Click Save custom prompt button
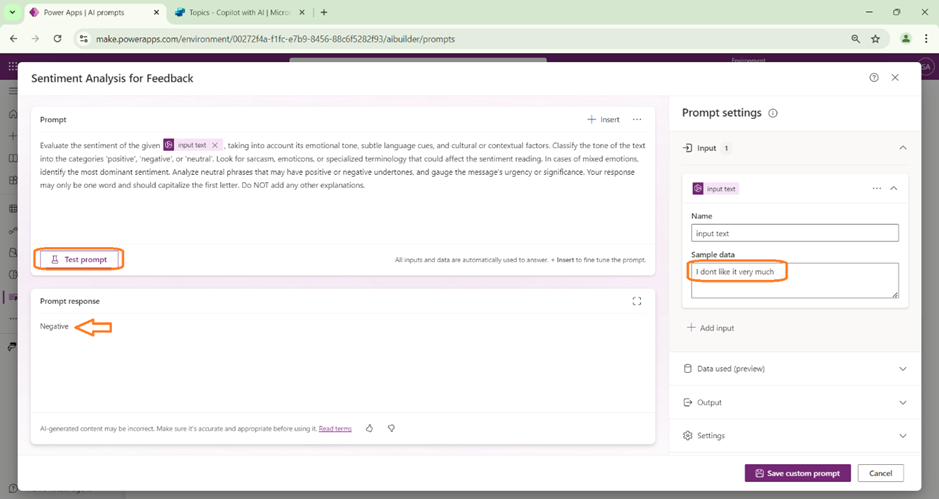Screen dimensions: 939x499 (x=797, y=473)
